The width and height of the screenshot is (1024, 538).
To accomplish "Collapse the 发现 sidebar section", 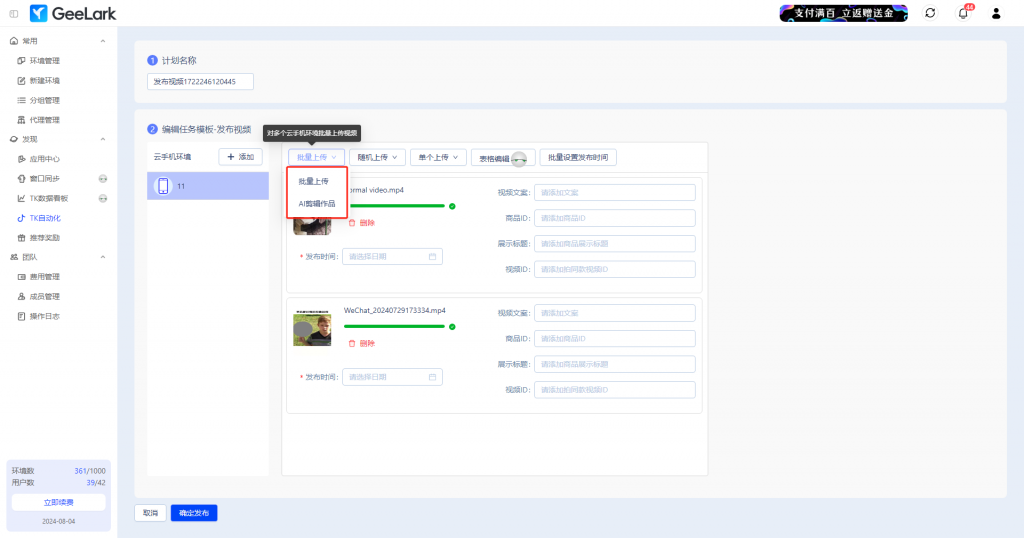I will click(103, 139).
